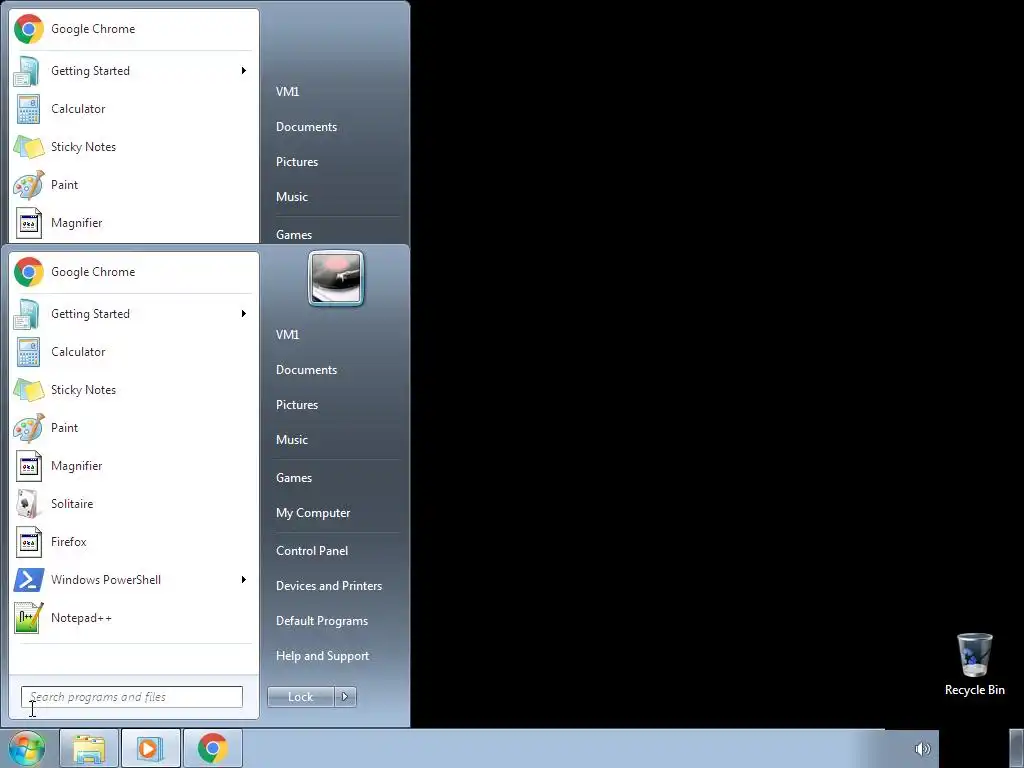Viewport: 1024px width, 768px height.
Task: Expand Getting Started arrow in the lower menu
Action: pyautogui.click(x=244, y=313)
